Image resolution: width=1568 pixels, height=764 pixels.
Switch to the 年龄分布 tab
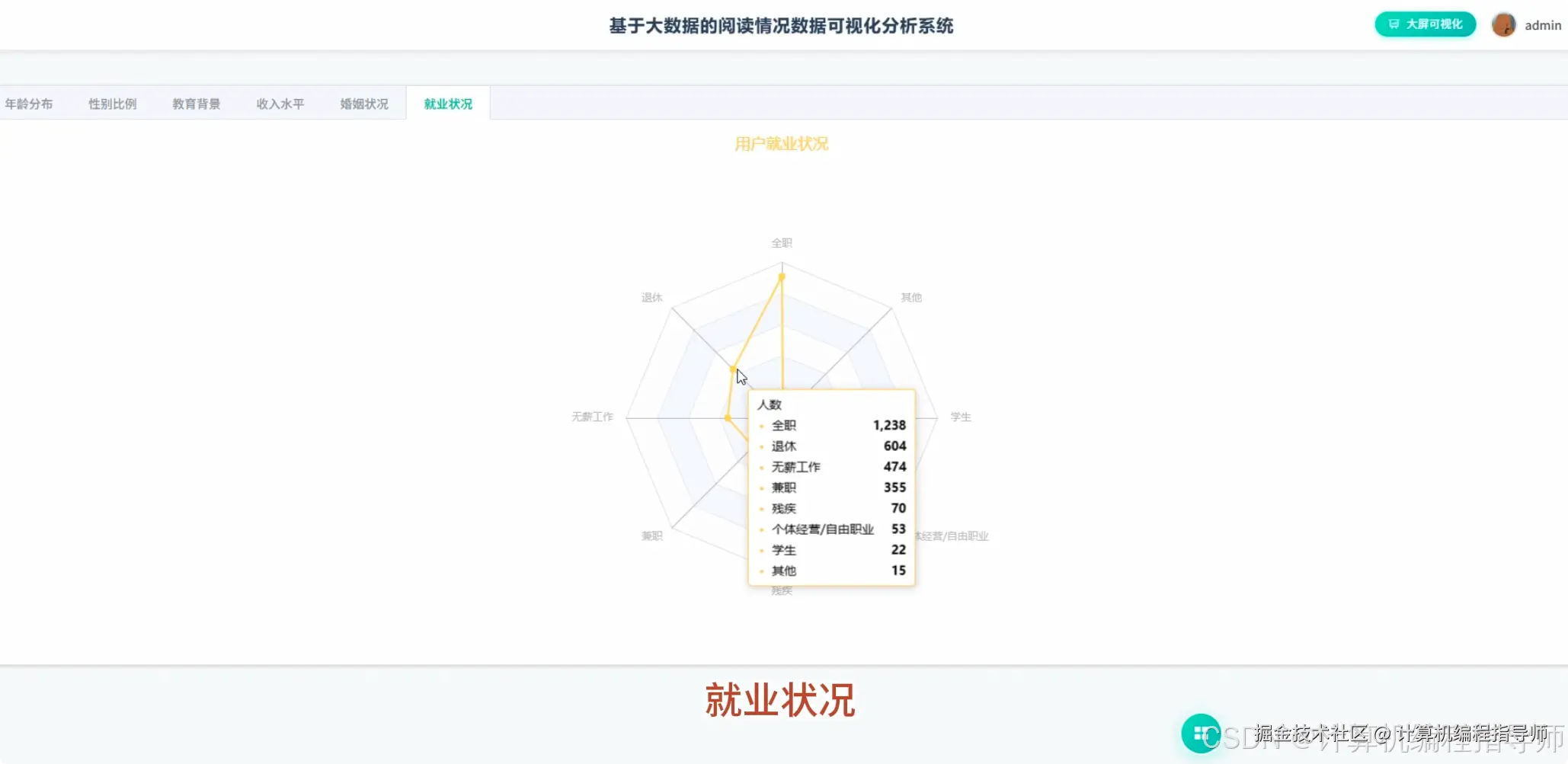point(30,103)
